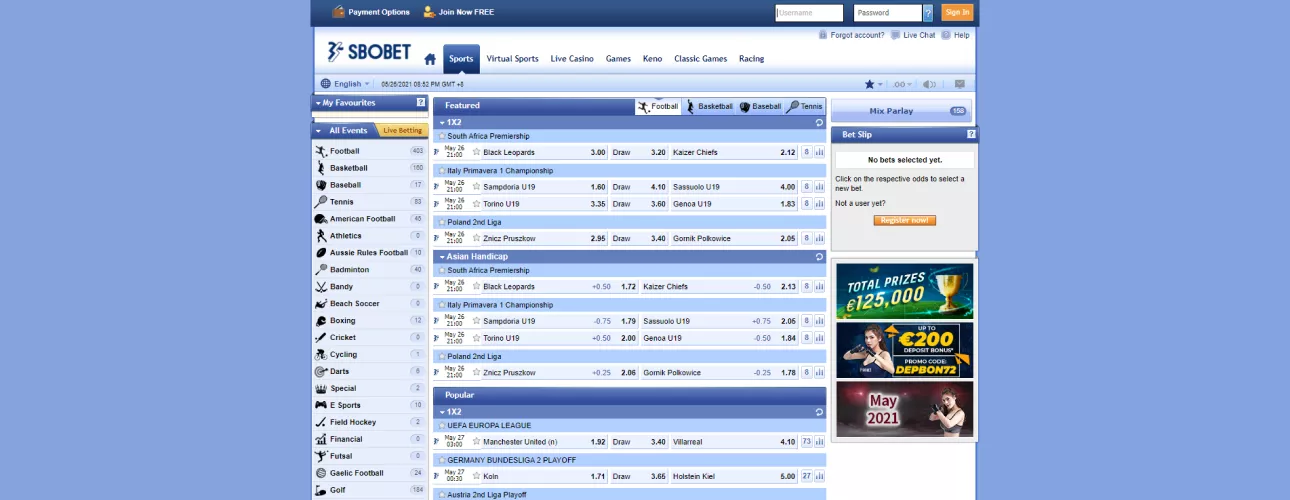Switch to the Live Betting tab
The image size is (1290, 500).
point(402,131)
